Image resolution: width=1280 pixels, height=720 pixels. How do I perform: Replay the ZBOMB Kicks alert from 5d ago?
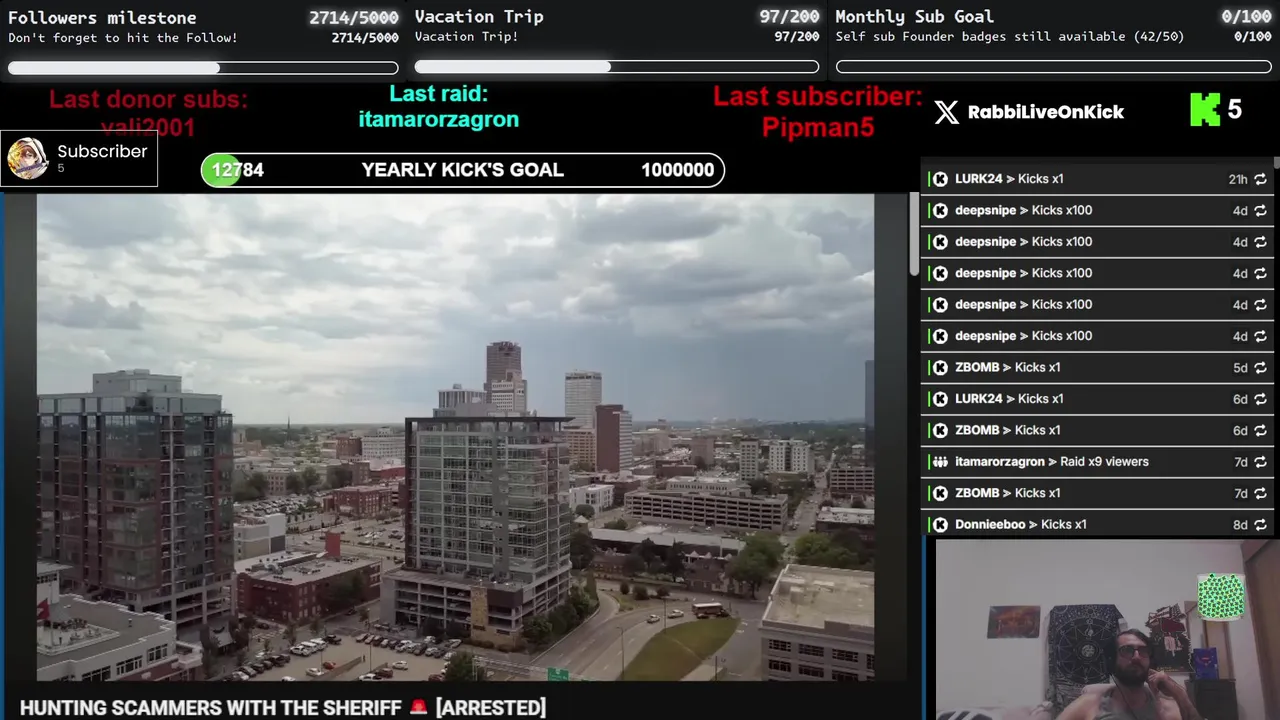(x=1260, y=368)
